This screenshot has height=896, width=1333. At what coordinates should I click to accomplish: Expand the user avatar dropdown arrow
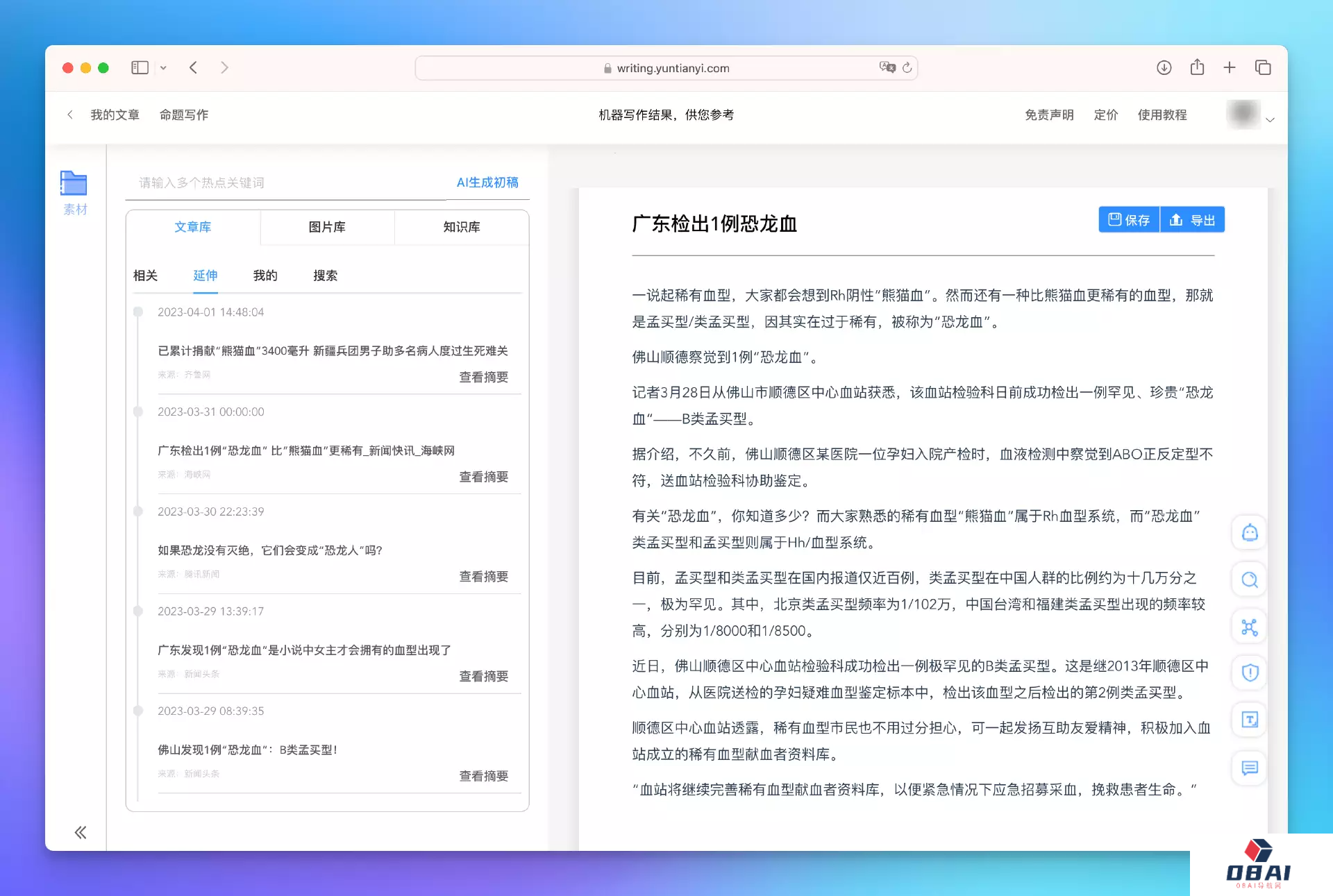coord(1270,120)
